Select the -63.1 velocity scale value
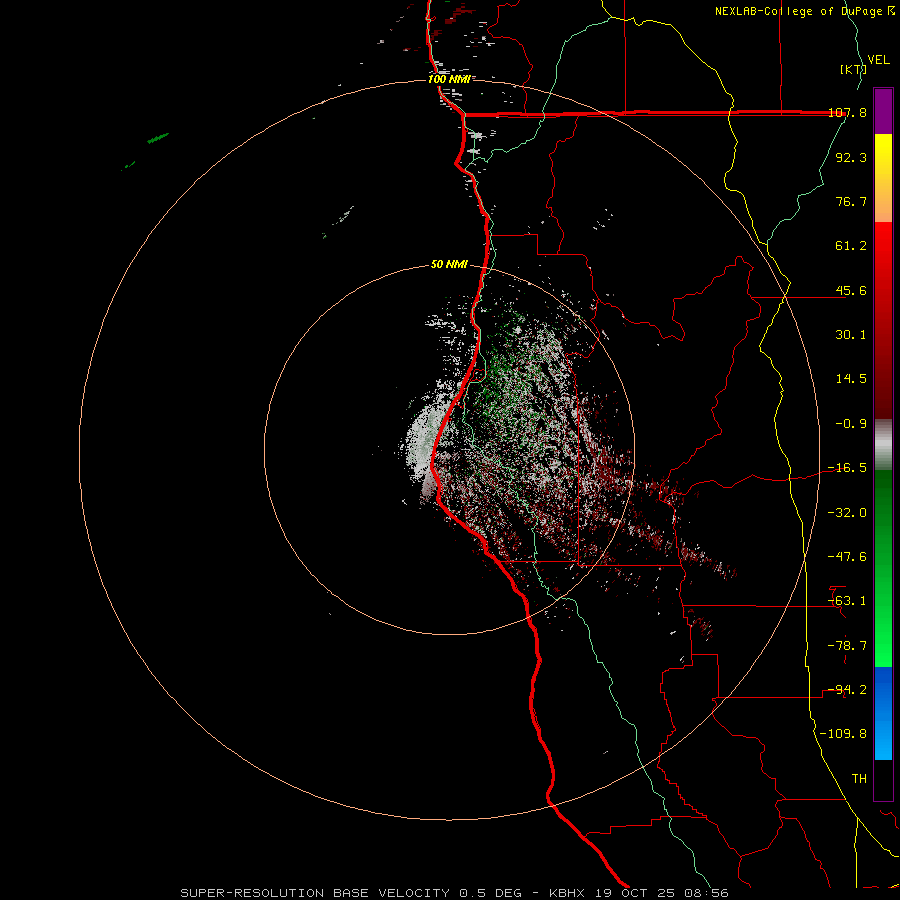The width and height of the screenshot is (900, 900). [x=847, y=601]
